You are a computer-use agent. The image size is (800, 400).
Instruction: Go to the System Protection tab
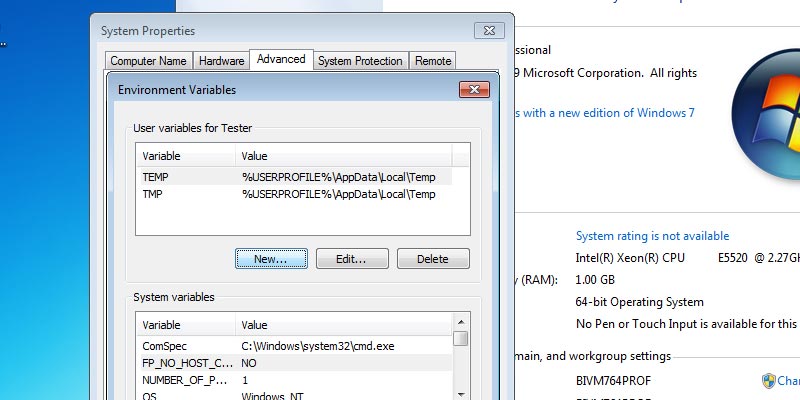(360, 61)
